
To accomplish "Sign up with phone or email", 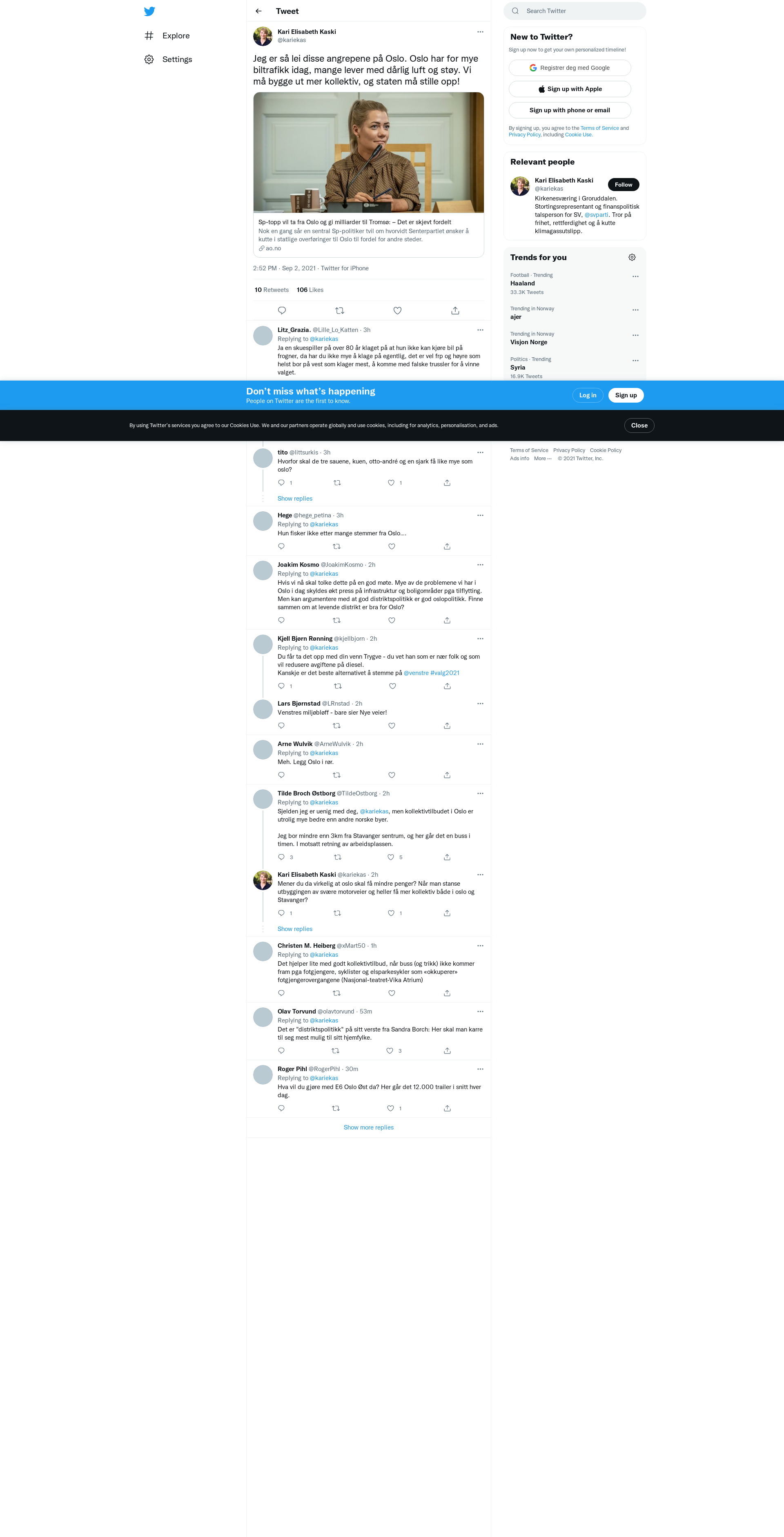I will (570, 110).
